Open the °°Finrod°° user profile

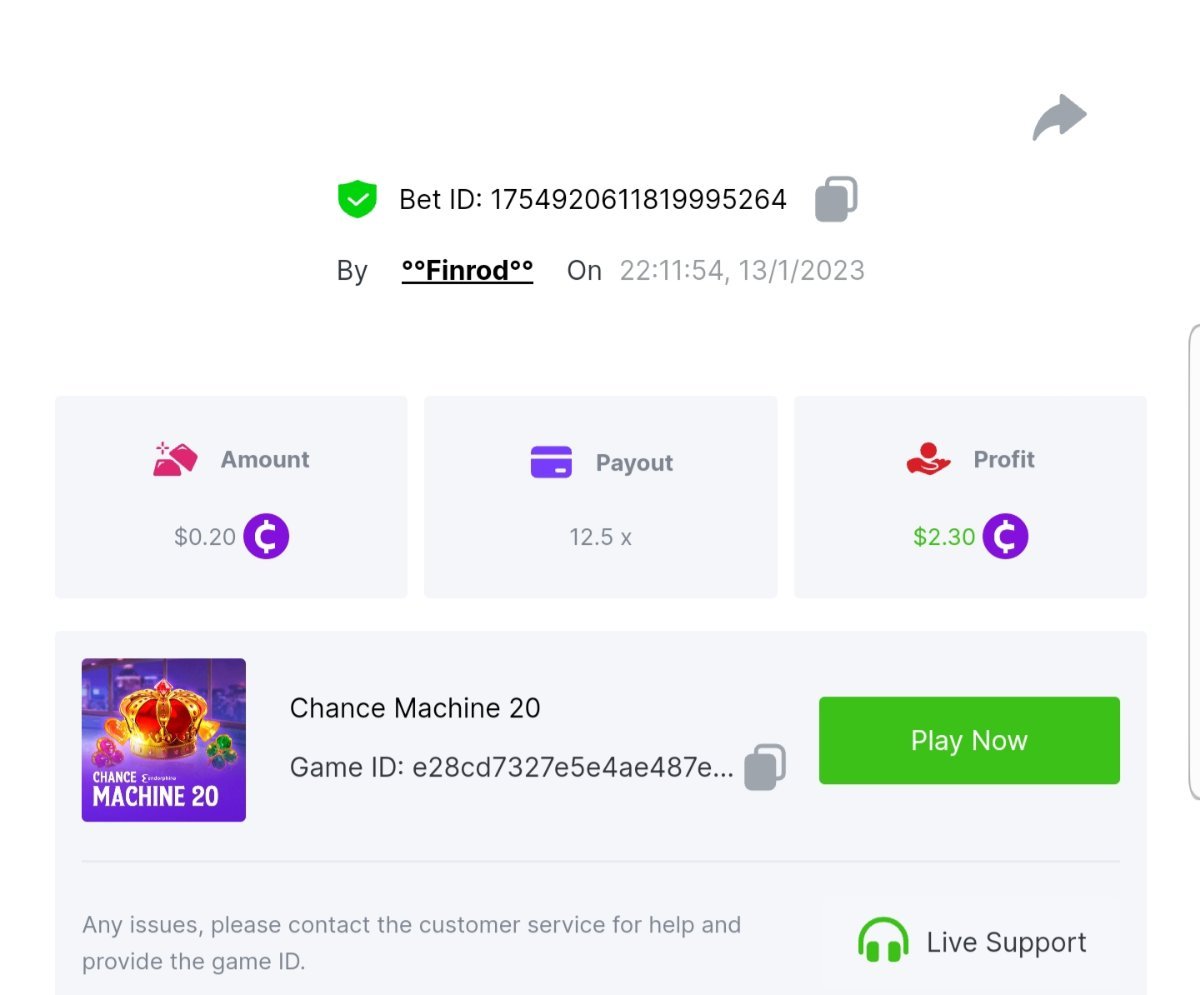[467, 271]
